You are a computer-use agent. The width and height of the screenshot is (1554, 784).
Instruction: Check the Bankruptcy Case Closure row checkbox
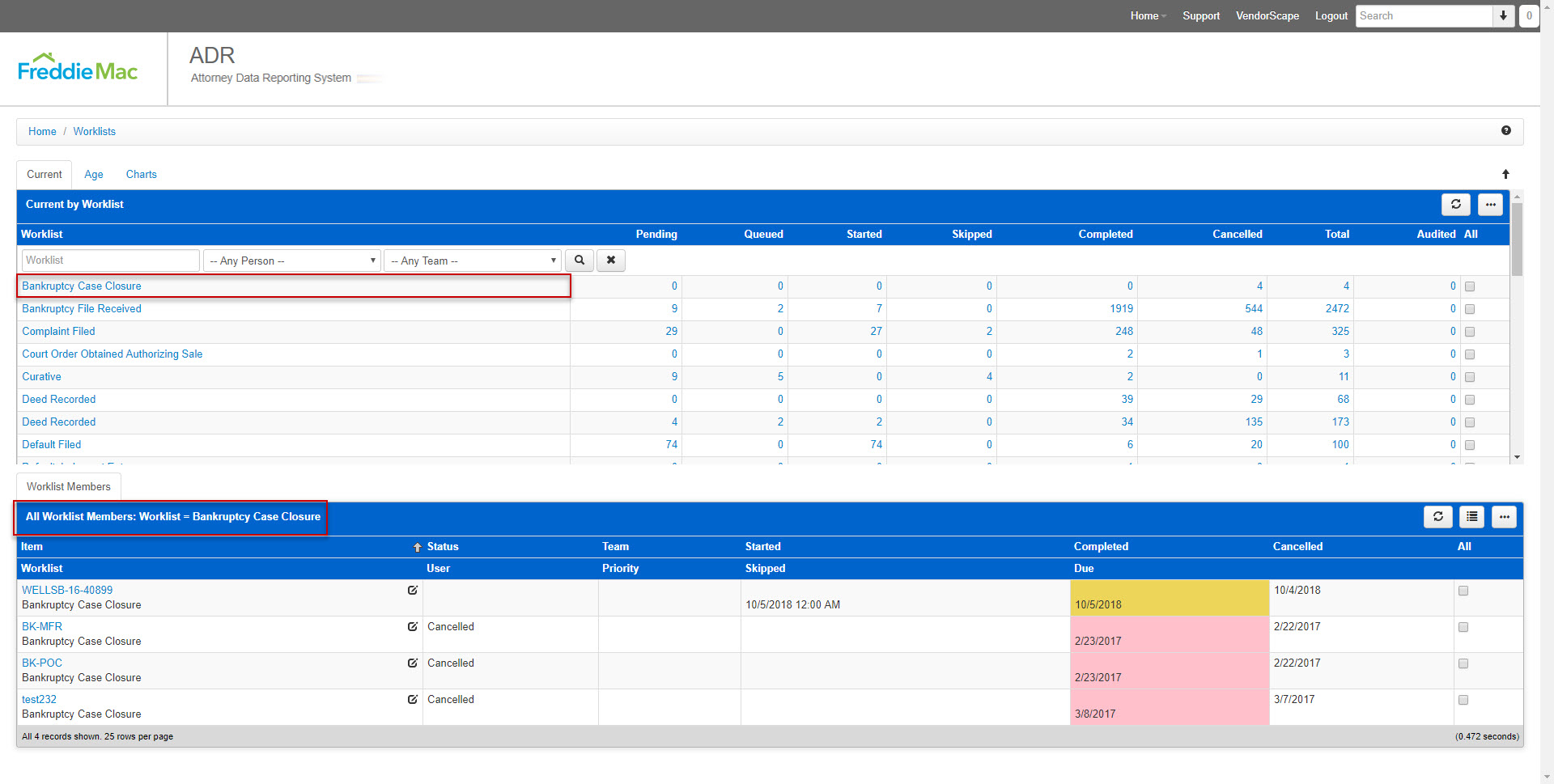point(1470,286)
